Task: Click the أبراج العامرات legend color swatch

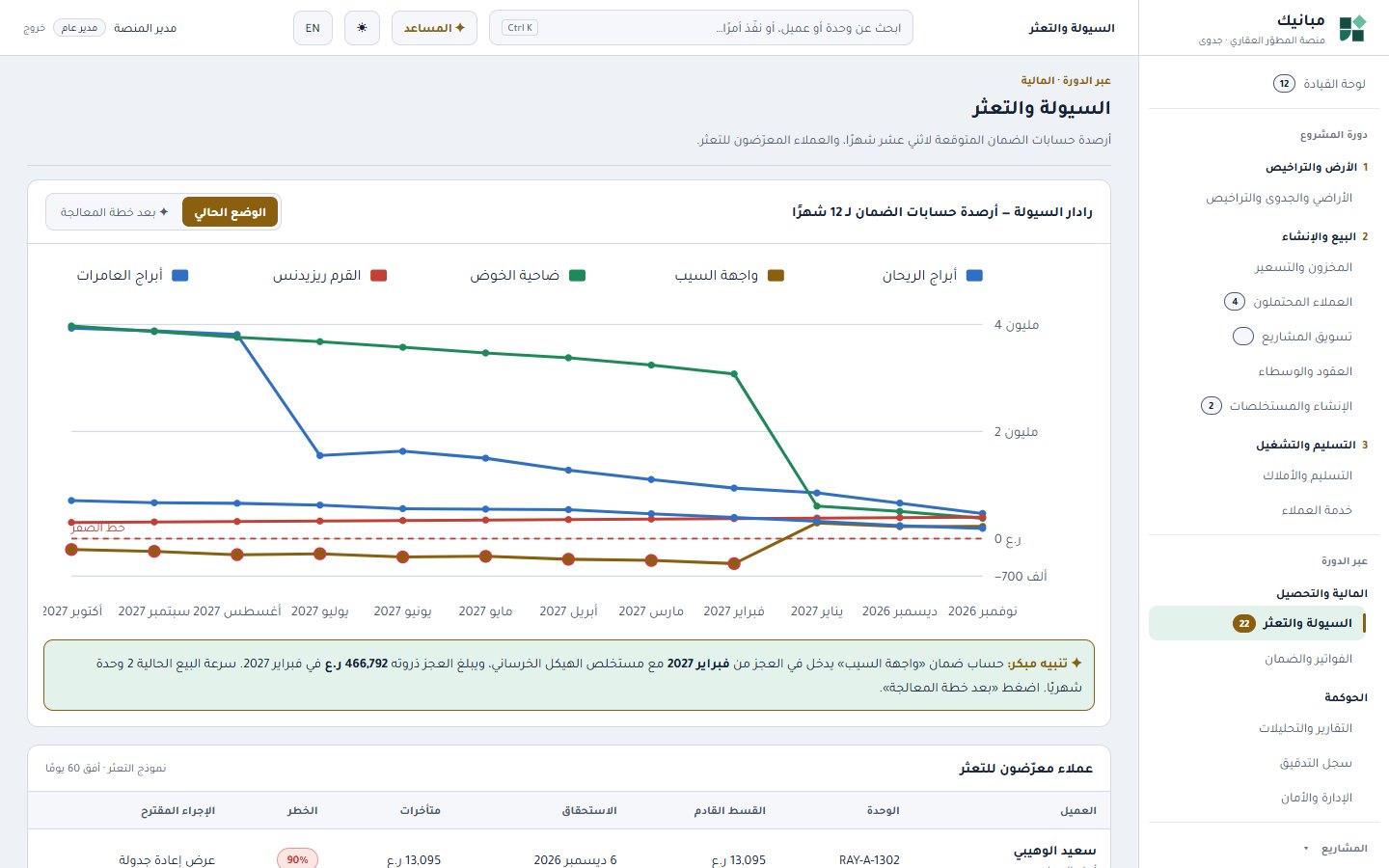Action: point(180,276)
